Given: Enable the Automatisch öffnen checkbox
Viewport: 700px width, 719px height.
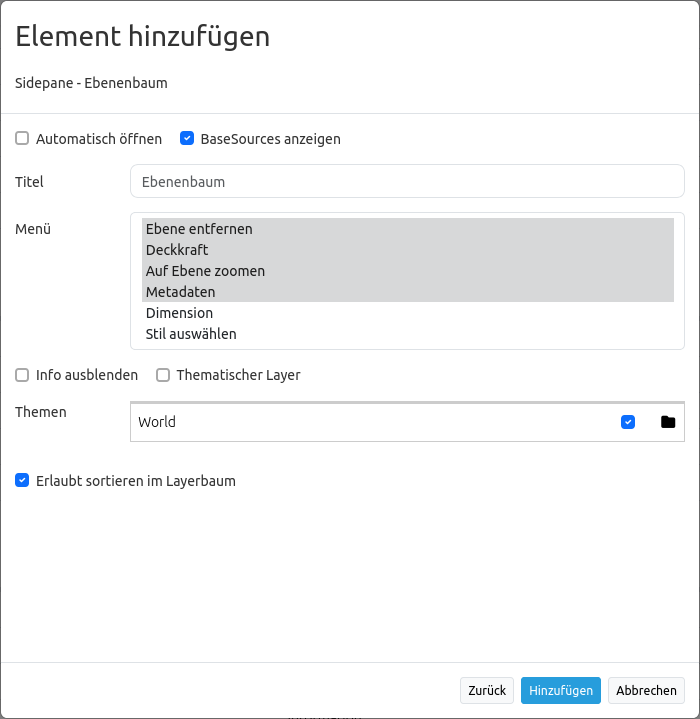Looking at the screenshot, I should point(22,139).
